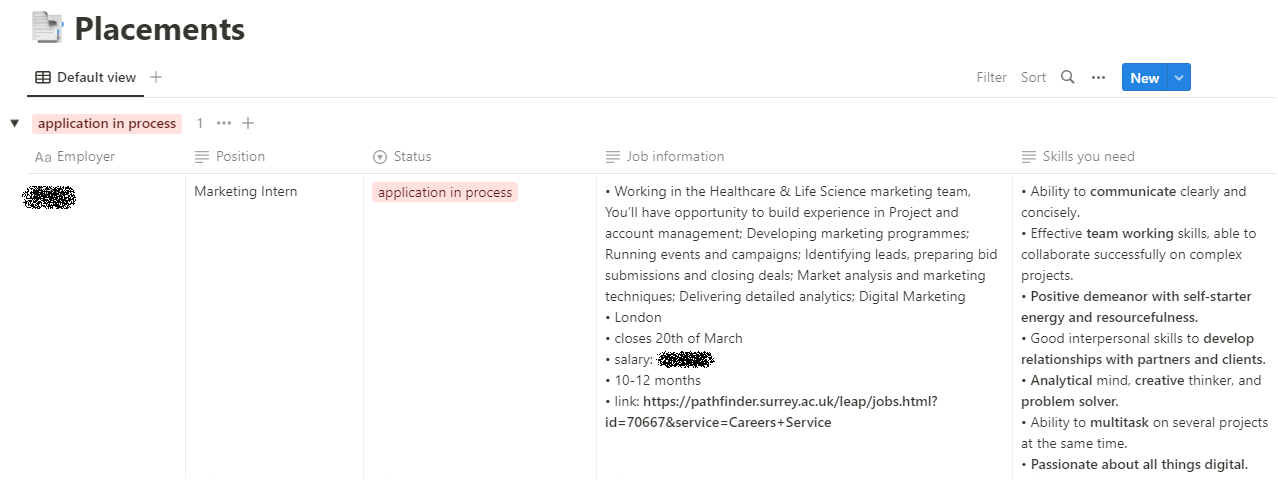This screenshot has width=1278, height=480.
Task: Open the view's three-dot options menu
Action: (x=1098, y=77)
